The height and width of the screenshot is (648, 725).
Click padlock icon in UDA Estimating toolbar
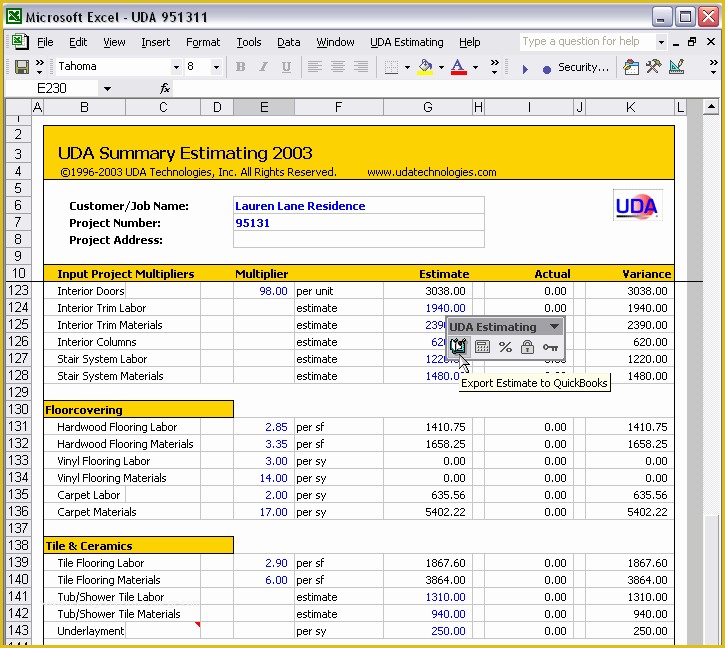[x=527, y=346]
